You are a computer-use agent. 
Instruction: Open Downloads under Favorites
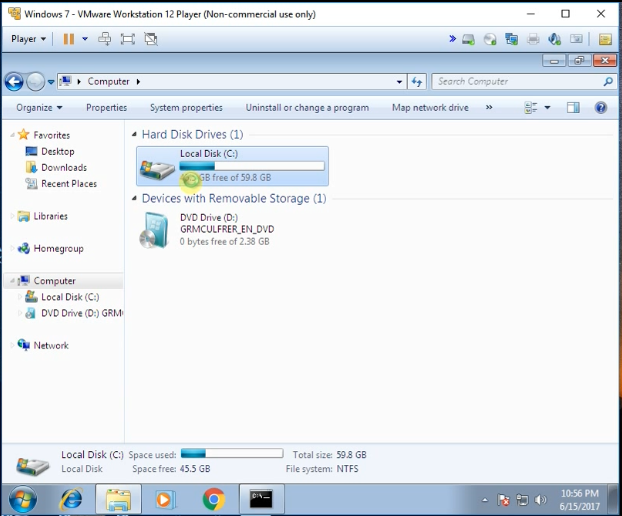point(64,167)
